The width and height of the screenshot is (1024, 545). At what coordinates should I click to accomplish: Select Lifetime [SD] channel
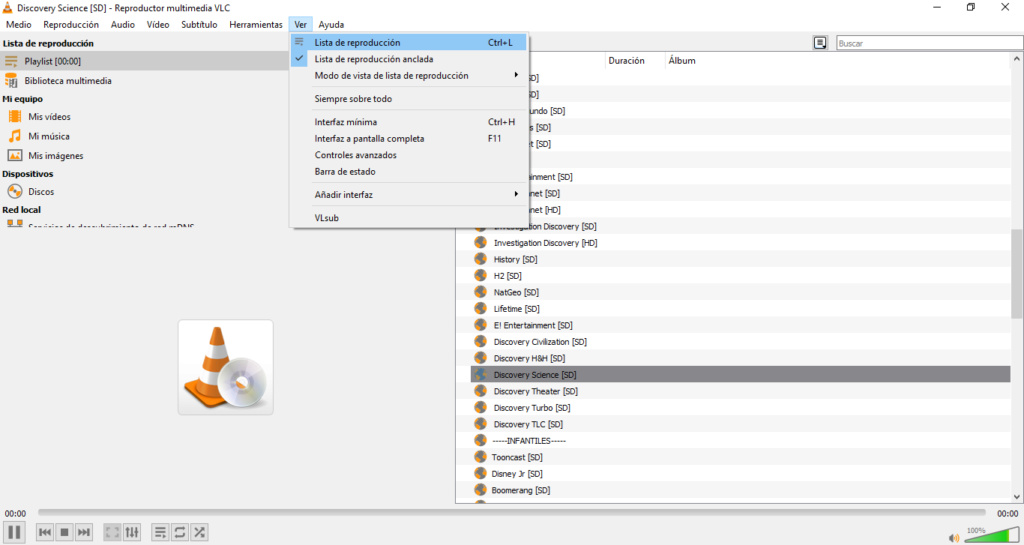[516, 309]
